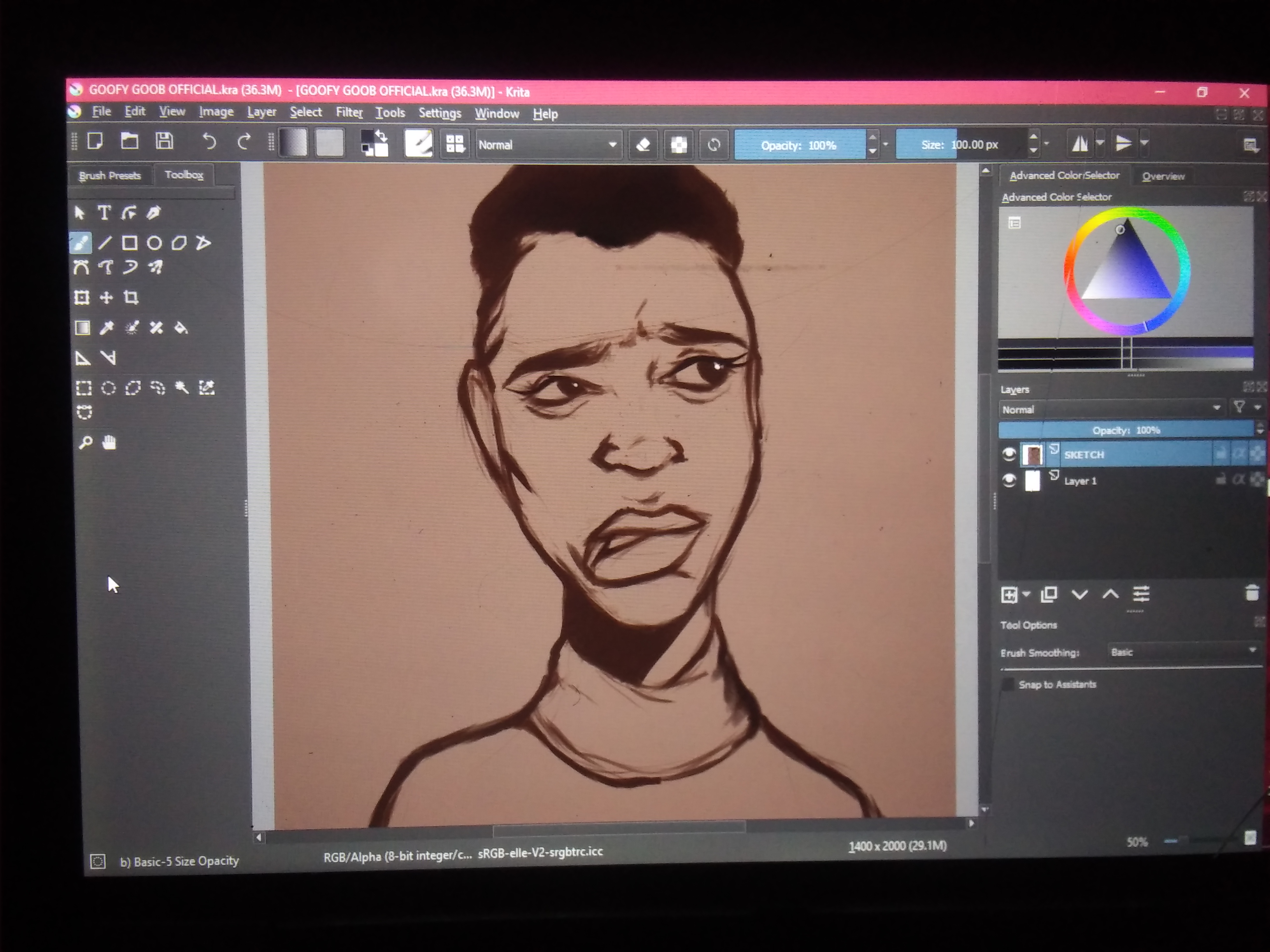The image size is (1270, 952).
Task: Adjust the layer Opacity slider
Action: click(x=1125, y=430)
